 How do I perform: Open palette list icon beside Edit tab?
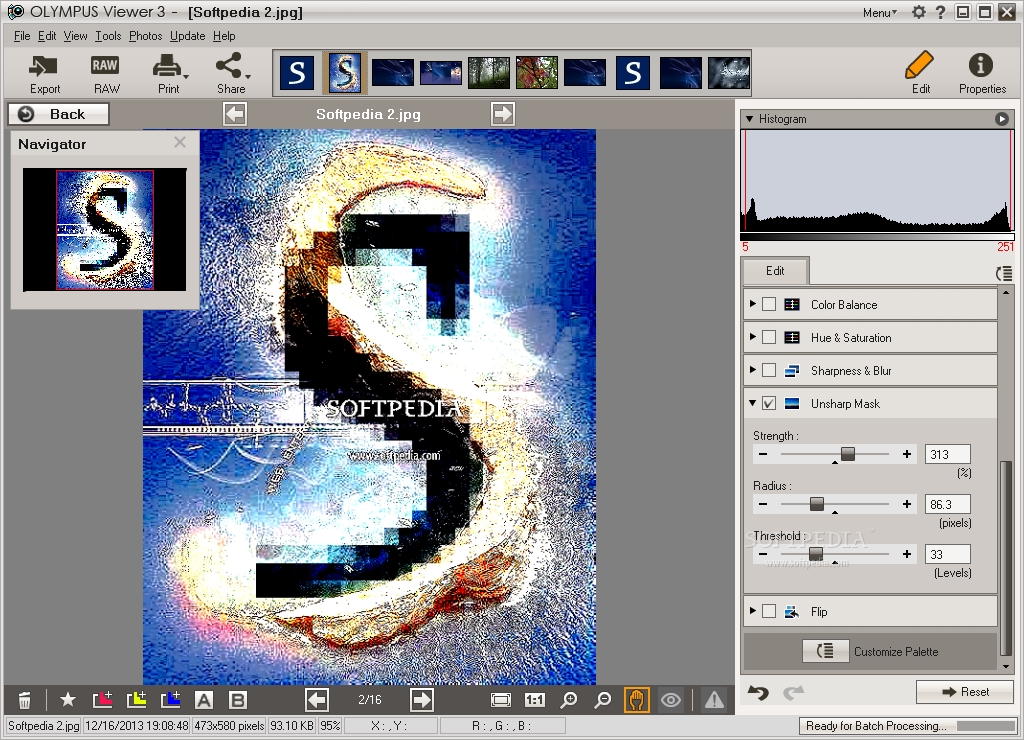(1004, 274)
